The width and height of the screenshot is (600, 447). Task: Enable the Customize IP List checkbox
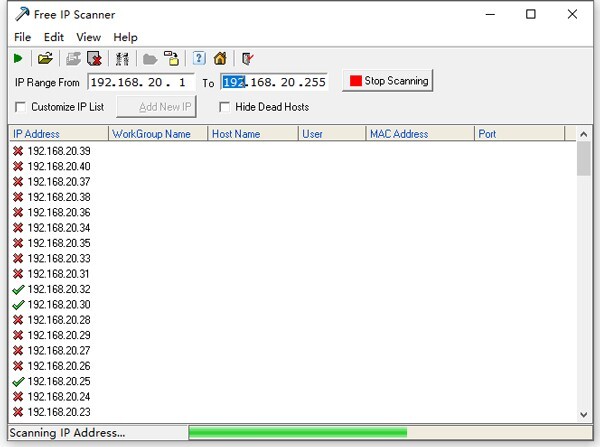tap(21, 107)
